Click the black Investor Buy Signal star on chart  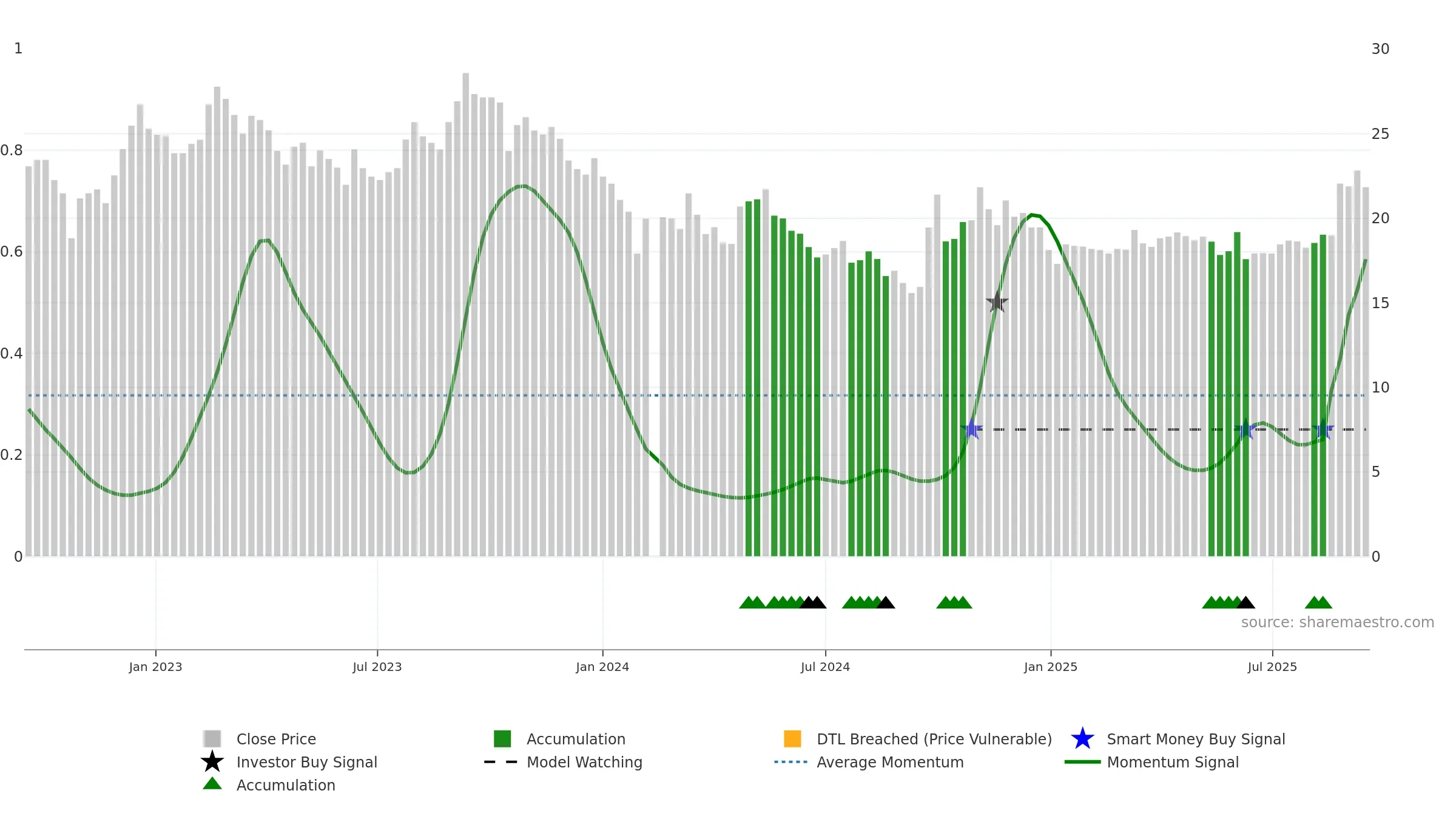click(997, 302)
